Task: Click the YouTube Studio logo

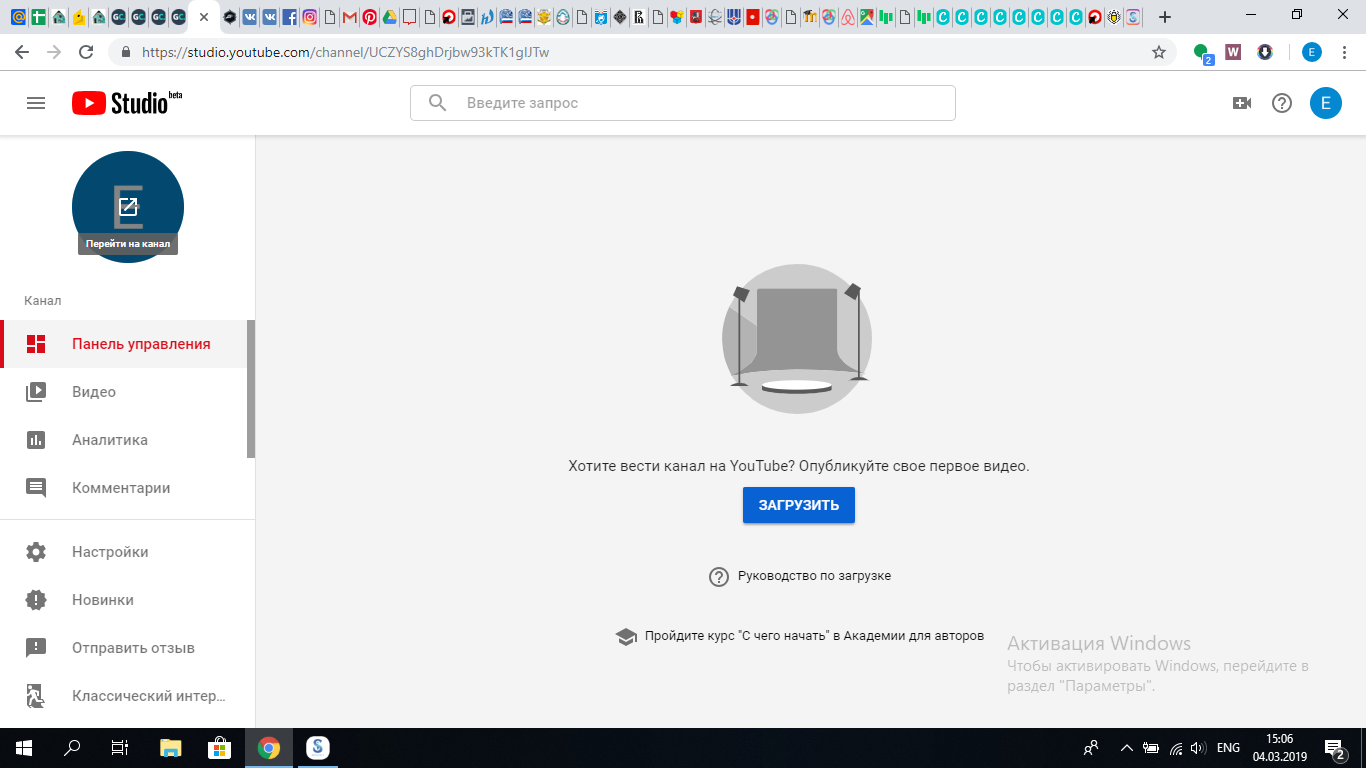Action: (126, 103)
